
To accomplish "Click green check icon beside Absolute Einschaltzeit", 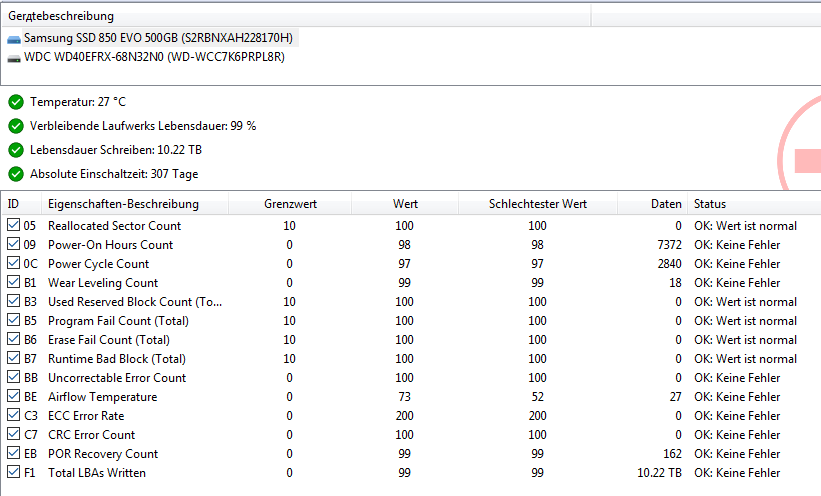I will click(16, 174).
